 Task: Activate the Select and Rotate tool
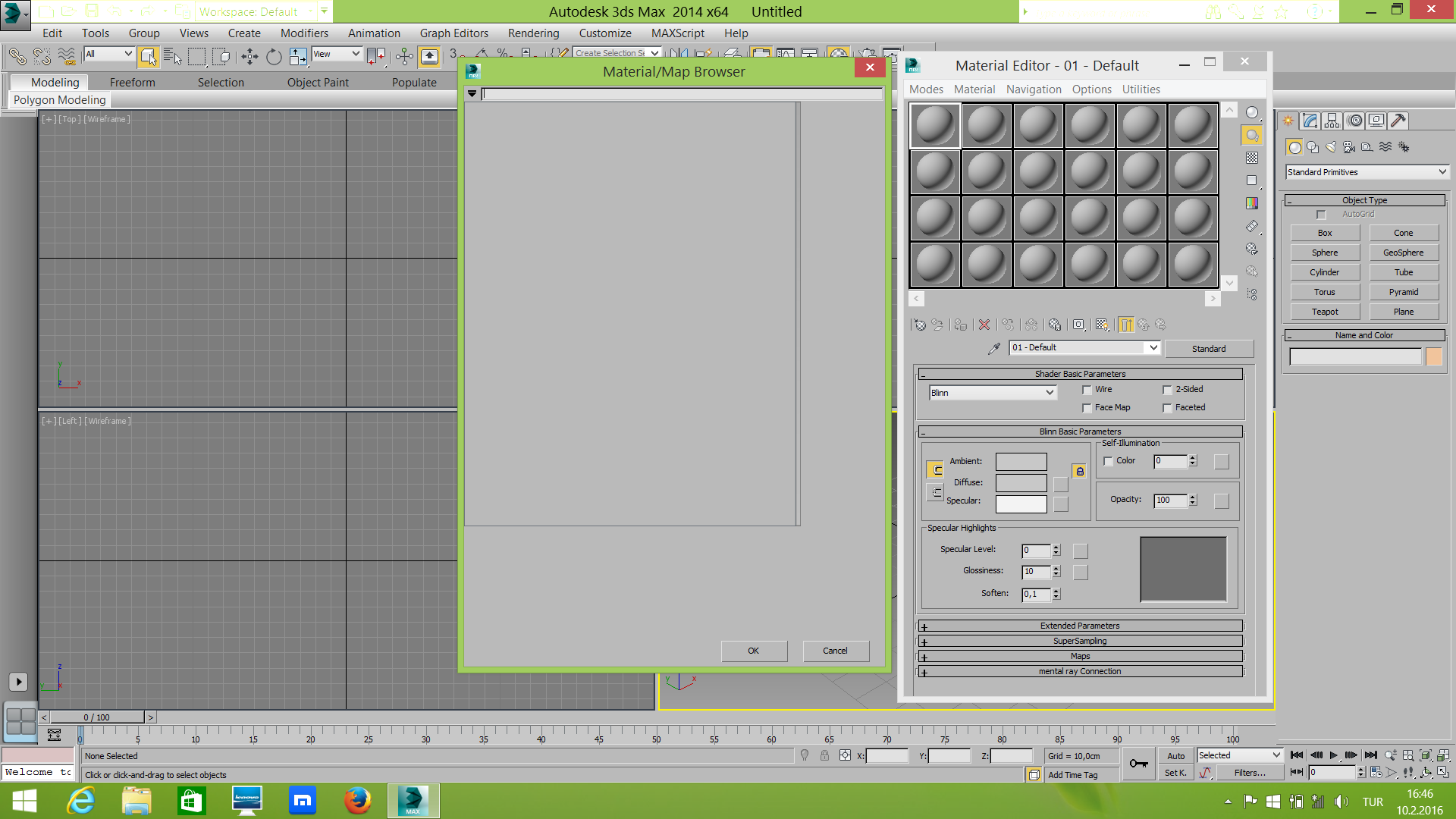tap(274, 56)
